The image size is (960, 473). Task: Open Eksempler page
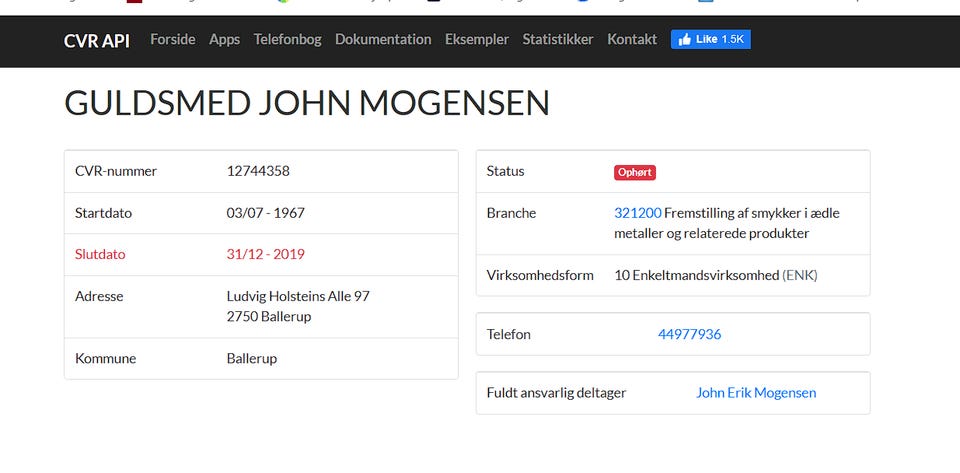477,39
